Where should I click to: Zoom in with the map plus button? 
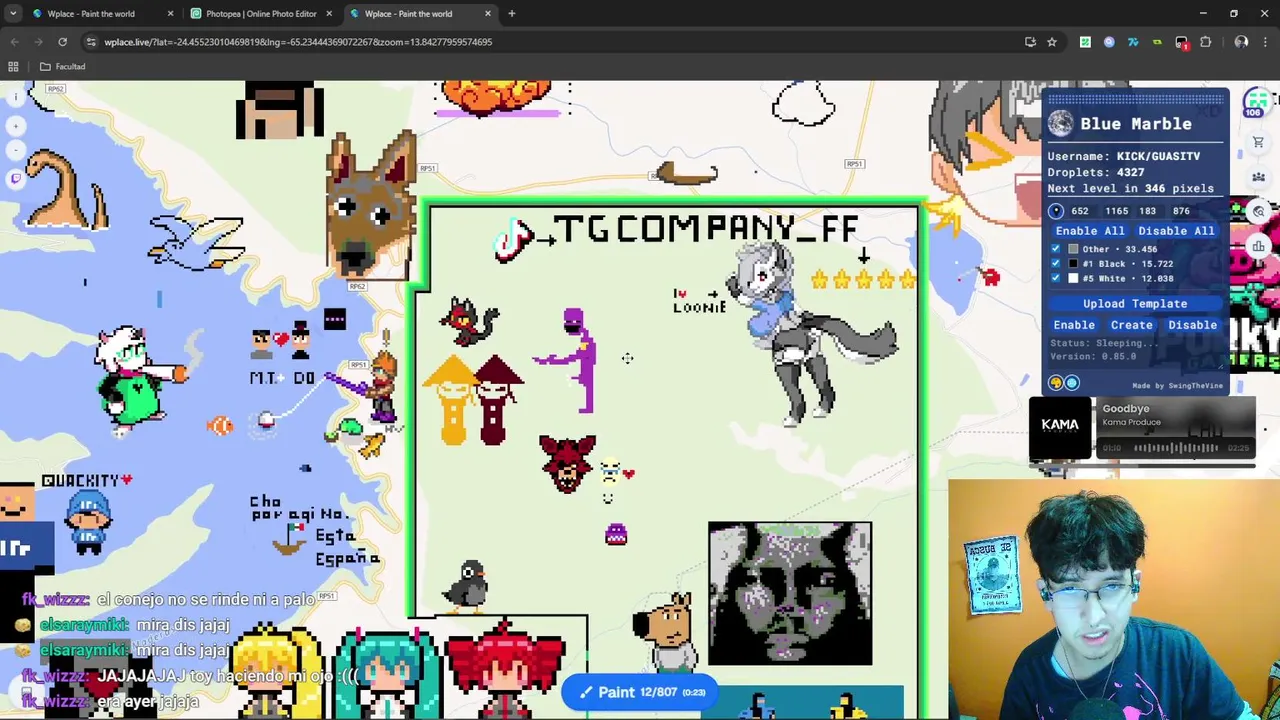tap(15, 126)
